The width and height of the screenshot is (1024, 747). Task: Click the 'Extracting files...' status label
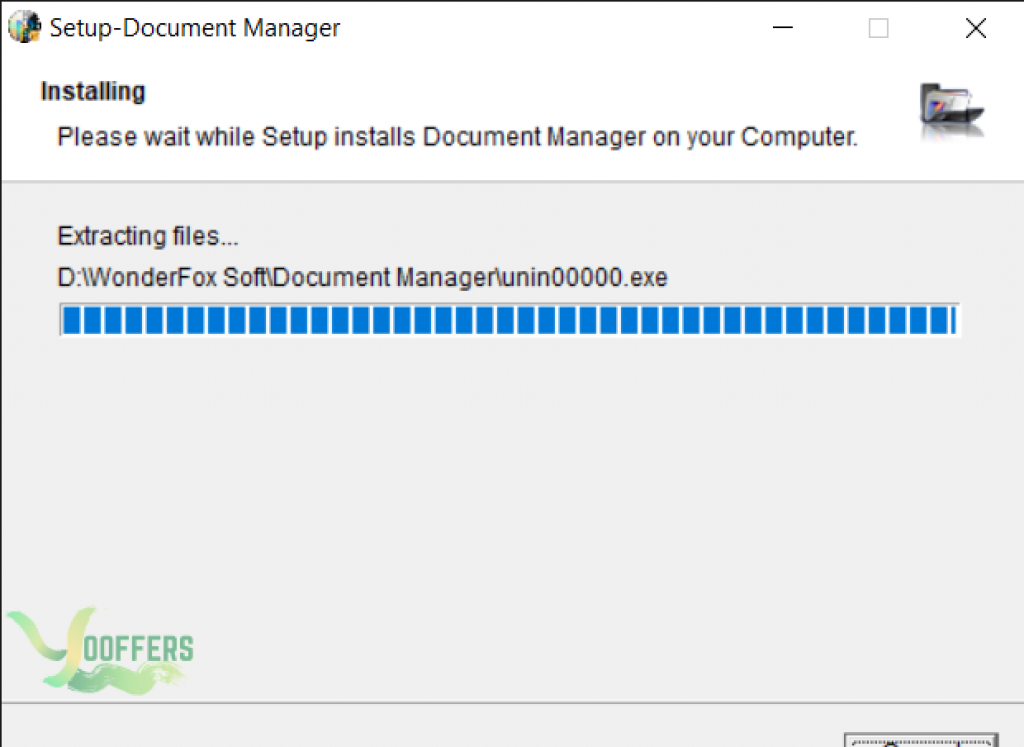pyautogui.click(x=148, y=236)
